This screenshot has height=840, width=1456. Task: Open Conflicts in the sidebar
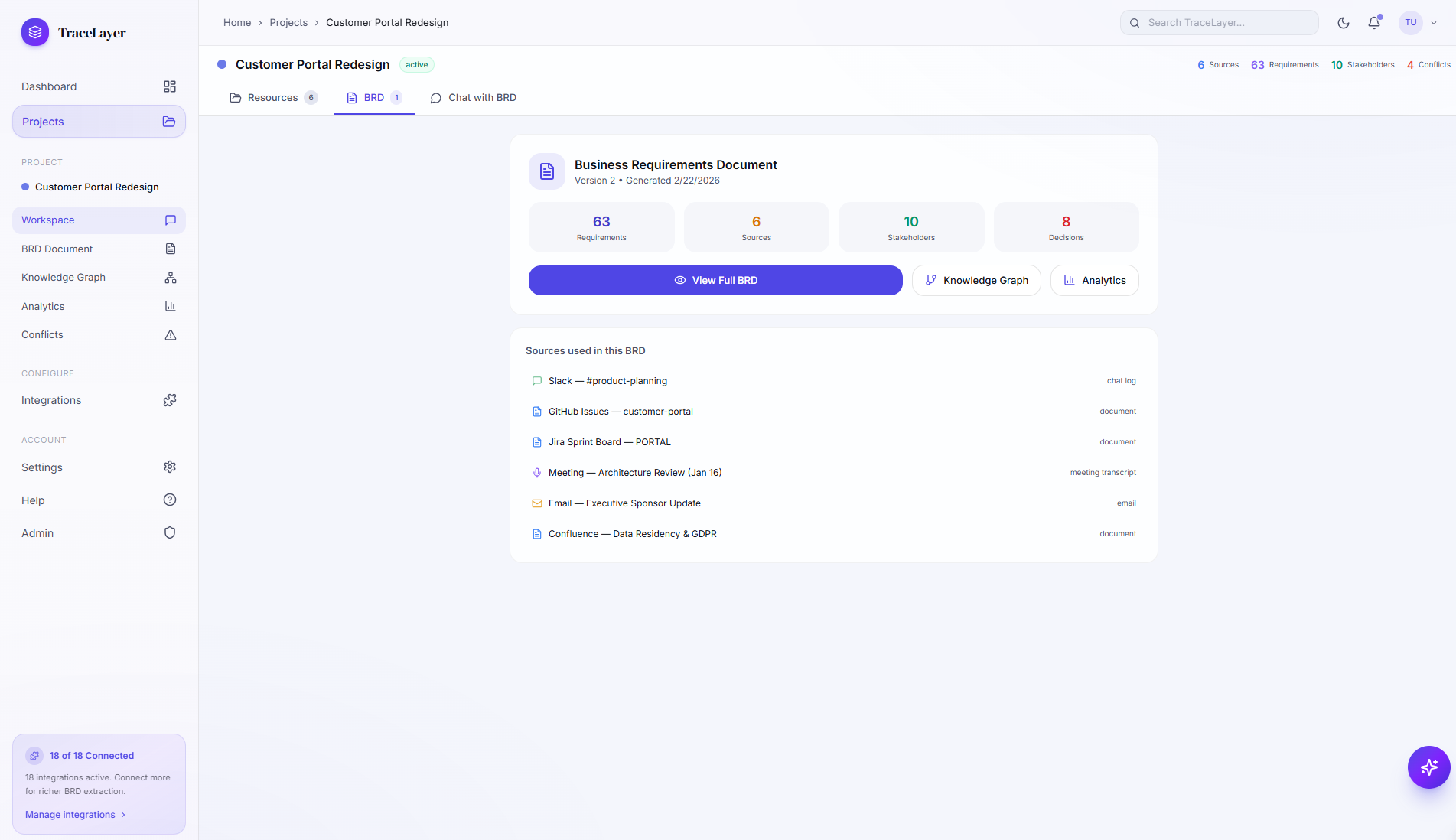click(99, 335)
